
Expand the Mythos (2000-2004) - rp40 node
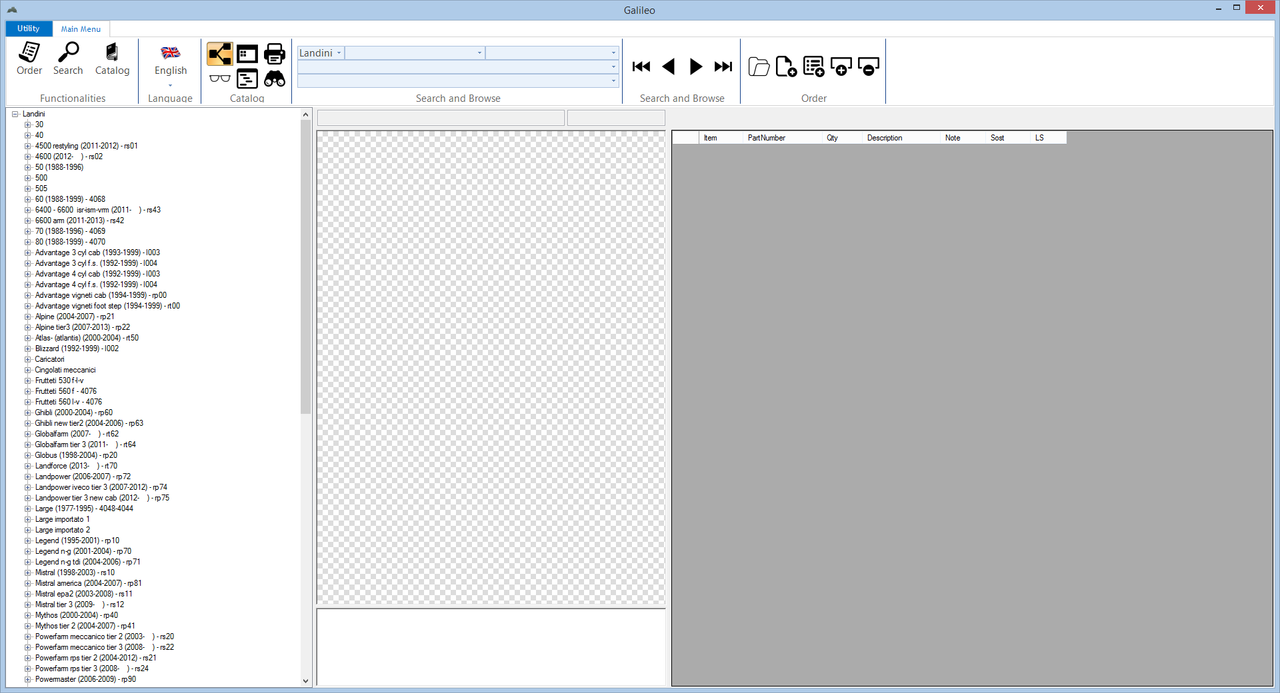pyautogui.click(x=28, y=615)
